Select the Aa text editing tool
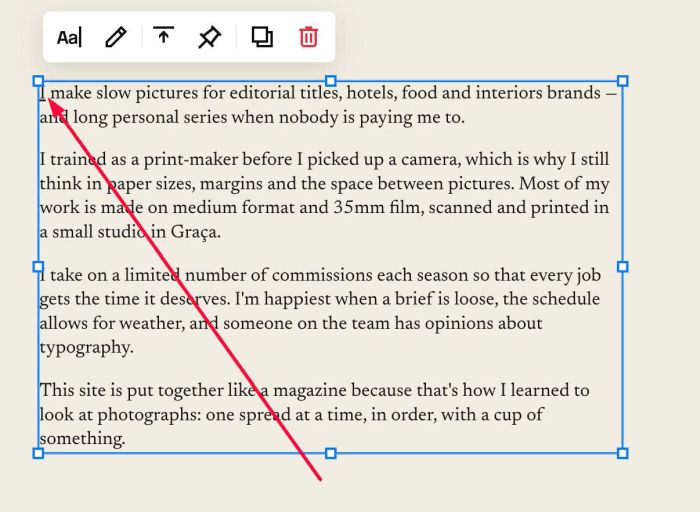The width and height of the screenshot is (700, 512). 69,37
